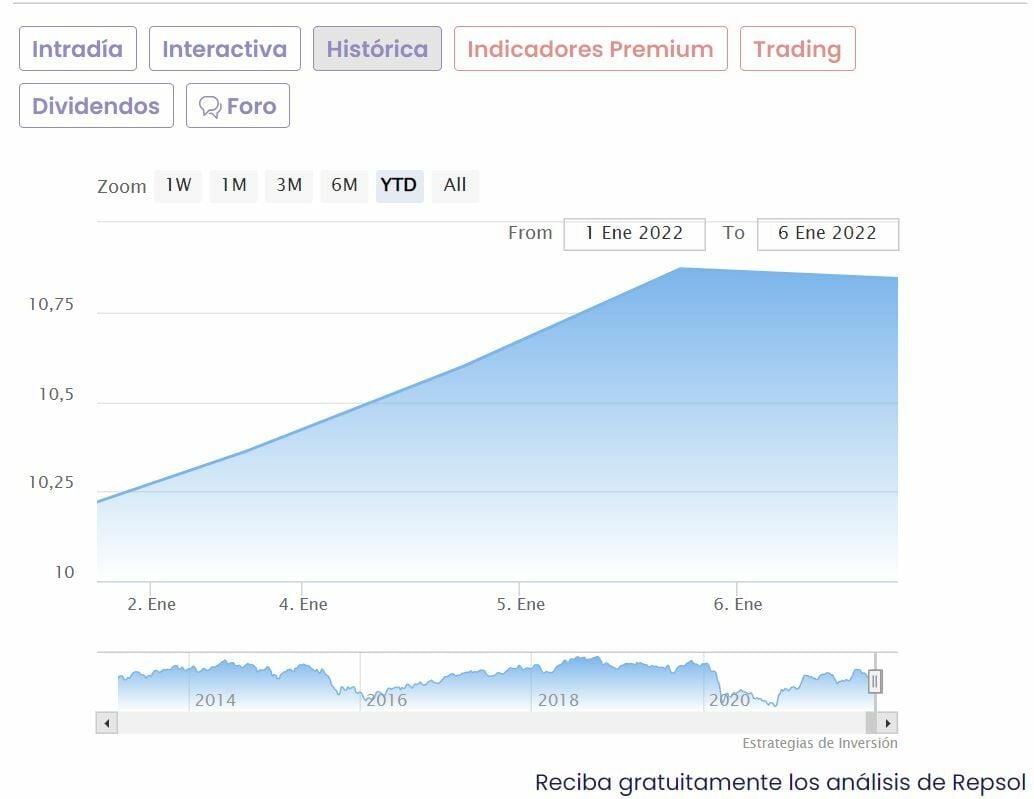This screenshot has height=799, width=1034.
Task: Click the navigator range handle
Action: pos(875,682)
